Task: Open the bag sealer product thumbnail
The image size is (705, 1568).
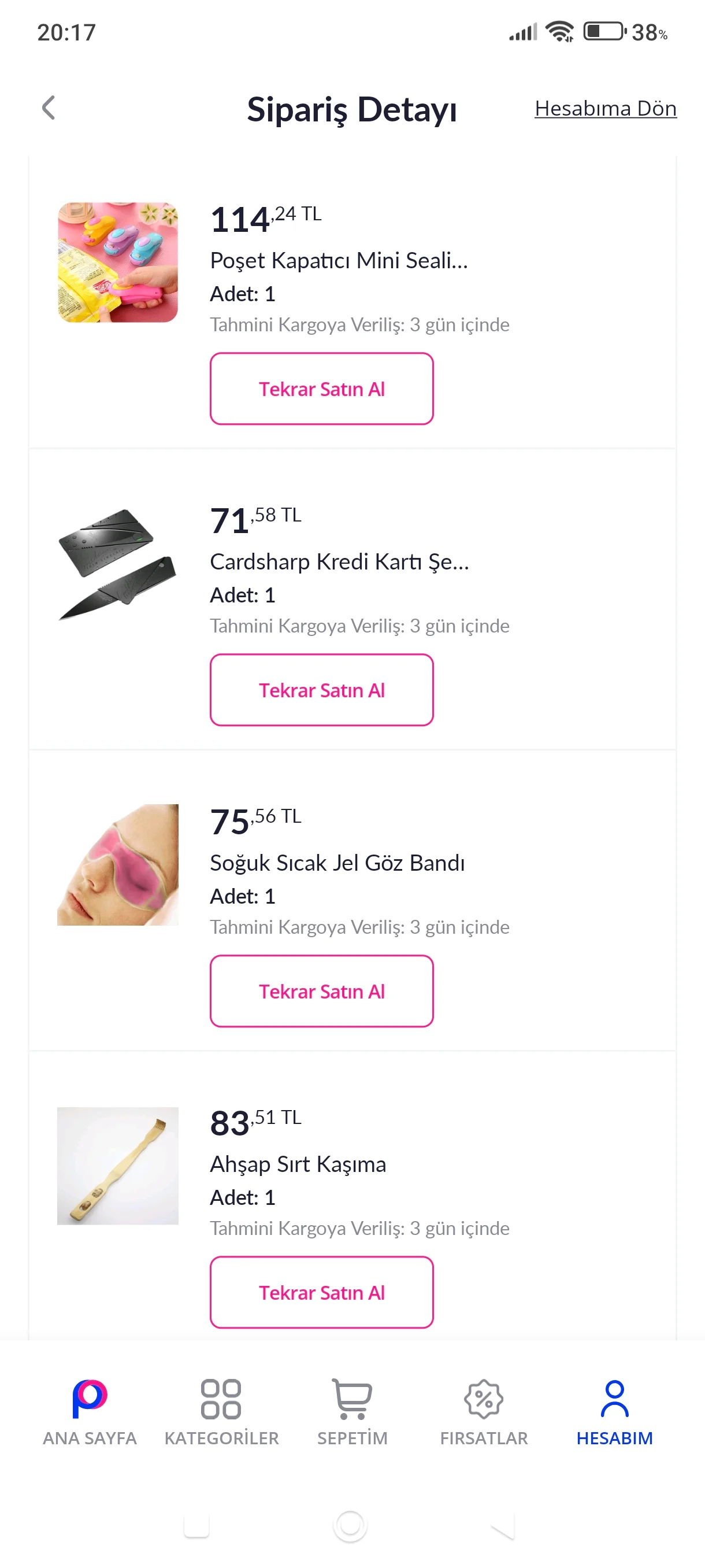Action: click(x=118, y=262)
